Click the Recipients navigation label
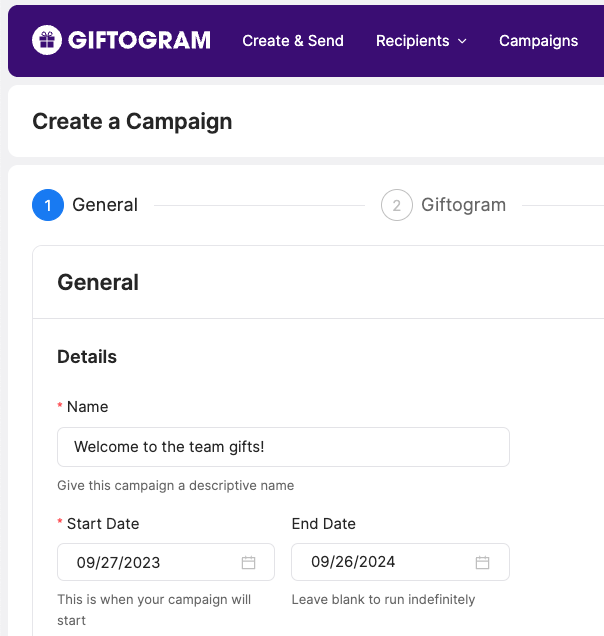Viewport: 604px width, 636px height. (x=412, y=41)
